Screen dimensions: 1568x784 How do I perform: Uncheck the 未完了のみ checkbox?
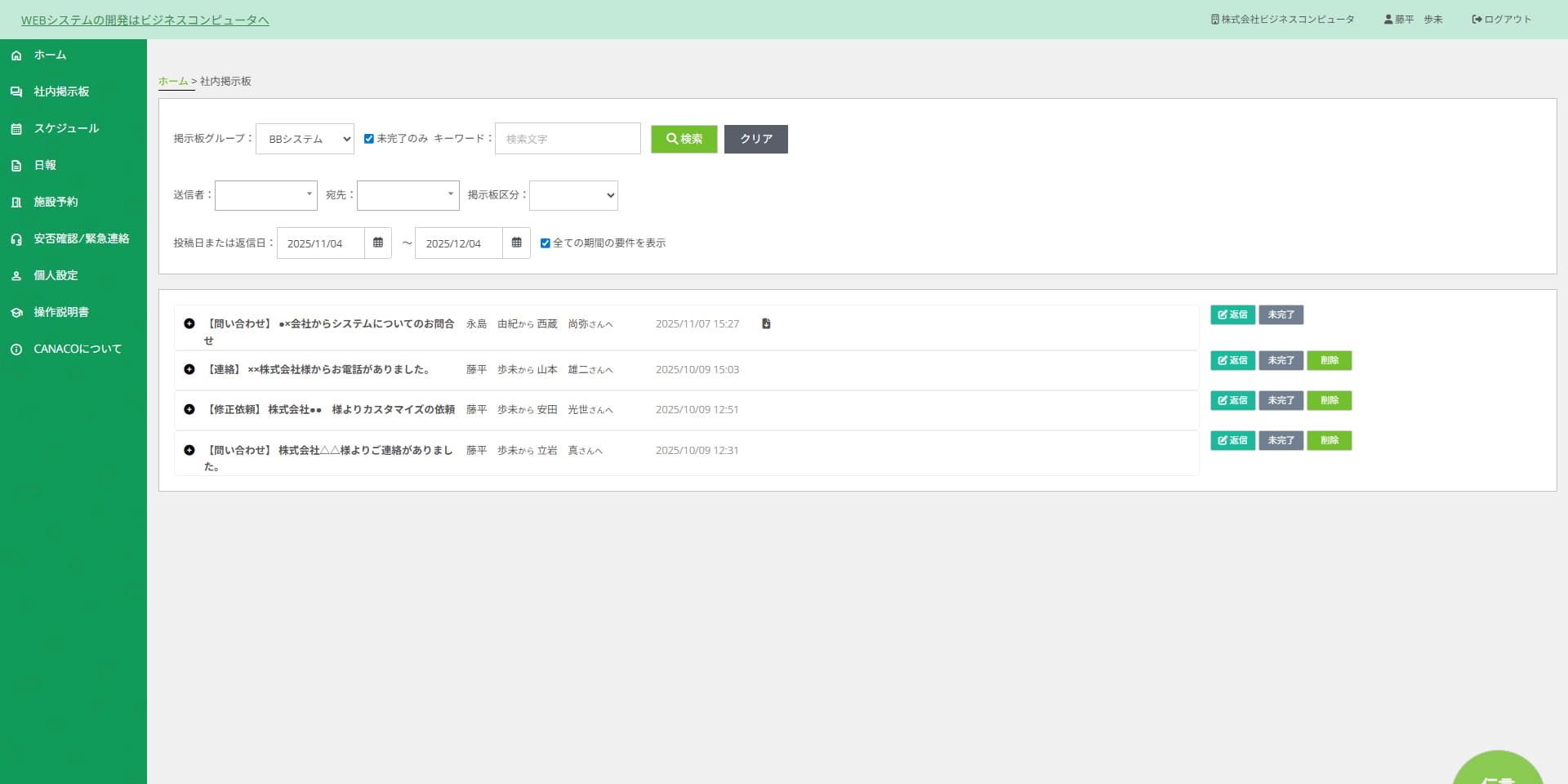click(369, 139)
